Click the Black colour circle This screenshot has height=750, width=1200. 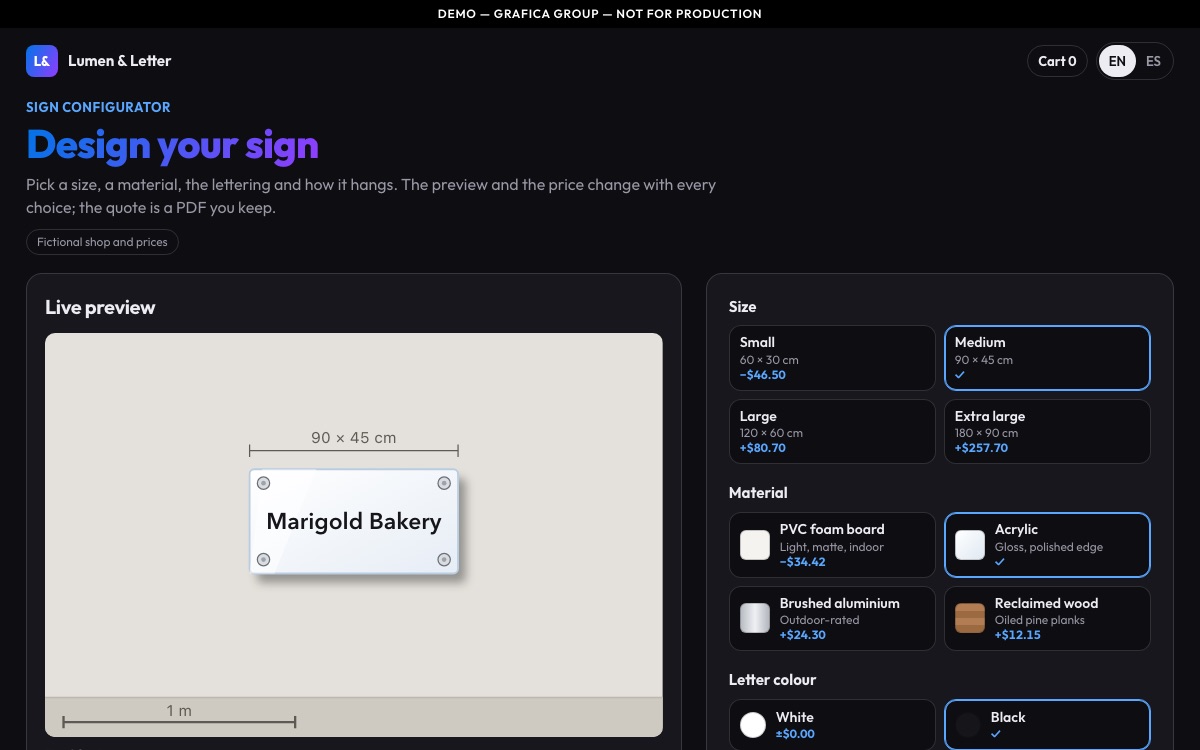(968, 725)
